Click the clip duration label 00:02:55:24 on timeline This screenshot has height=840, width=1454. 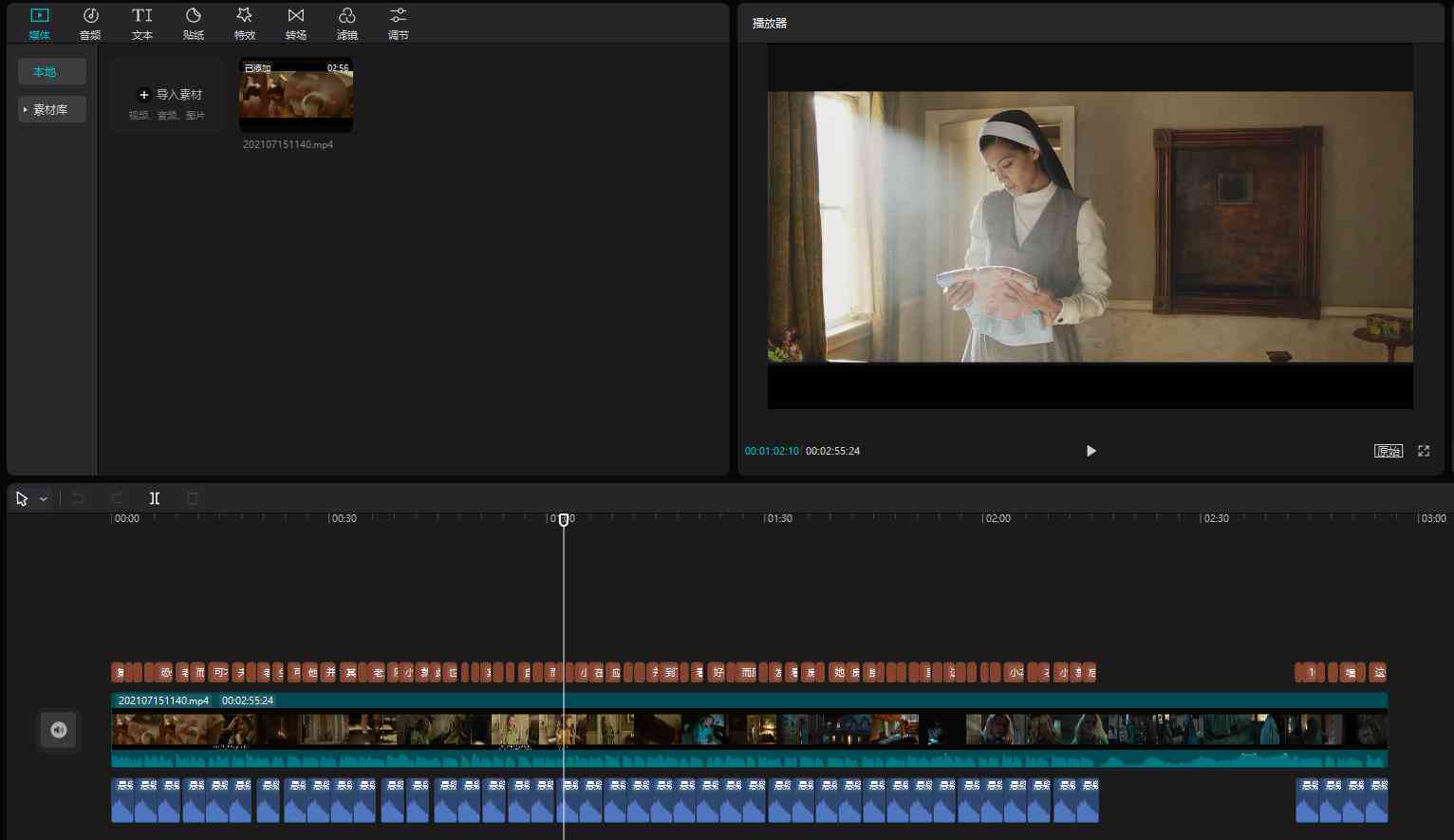click(248, 700)
